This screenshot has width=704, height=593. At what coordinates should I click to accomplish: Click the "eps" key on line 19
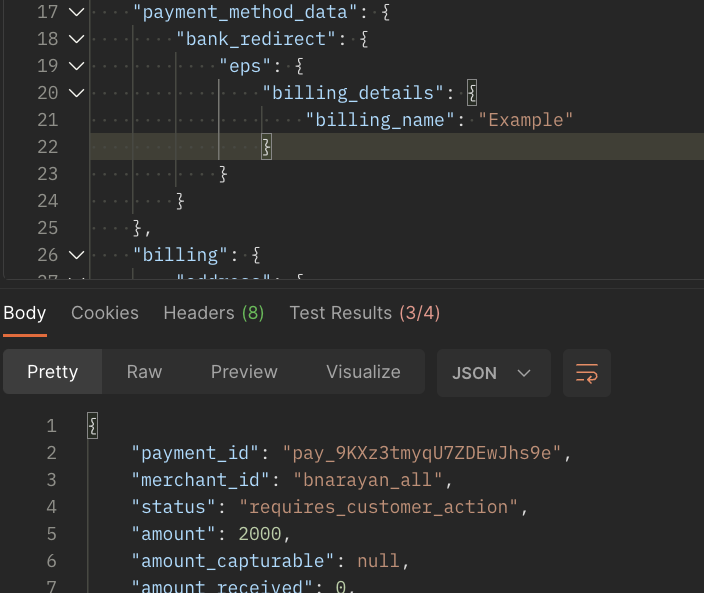point(245,66)
